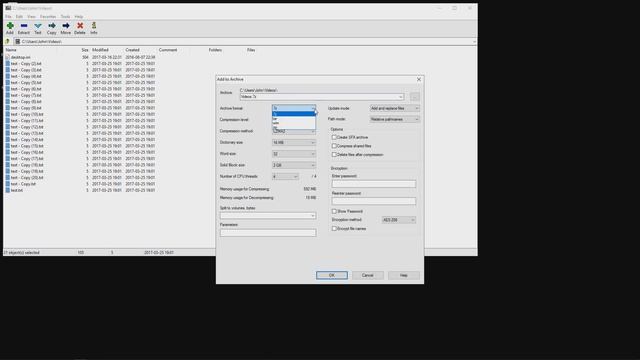The width and height of the screenshot is (640, 360).
Task: Click the icon of test - Copy (5).txt
Action: (x=7, y=82)
